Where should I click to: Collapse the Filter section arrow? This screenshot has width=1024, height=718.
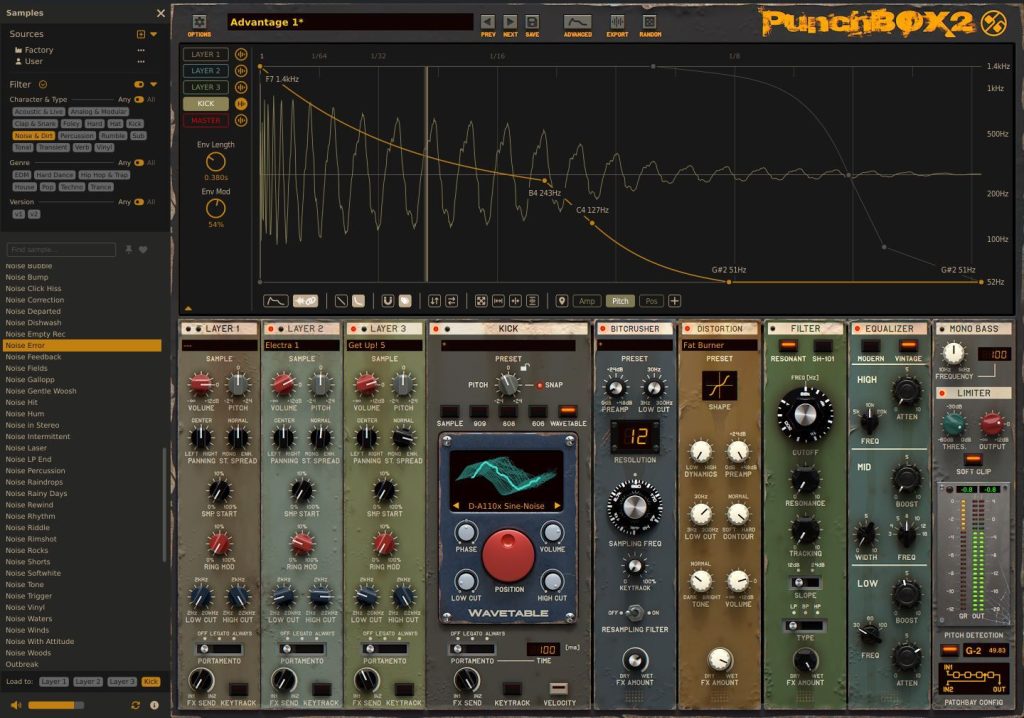[x=154, y=84]
